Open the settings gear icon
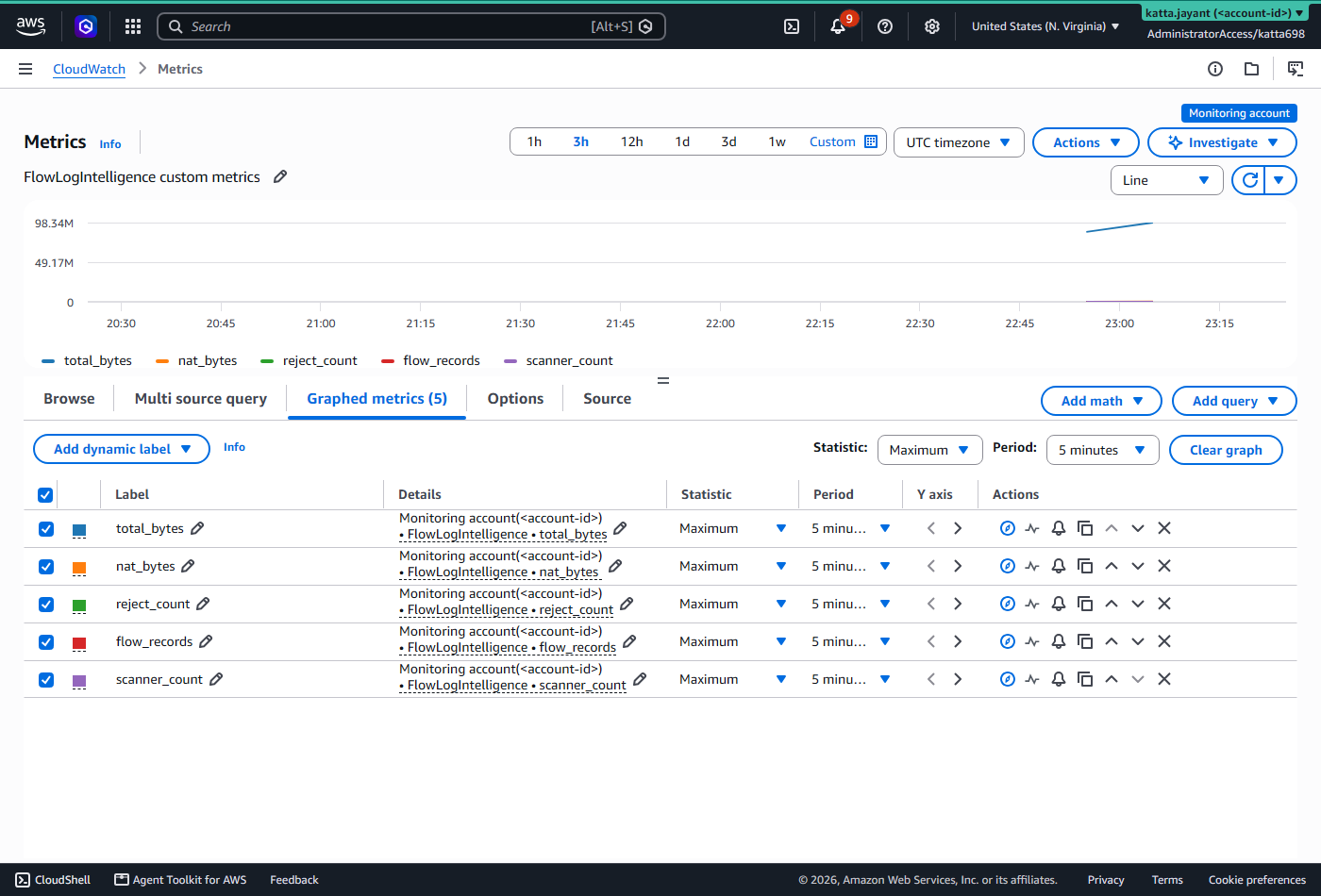Image resolution: width=1321 pixels, height=896 pixels. click(932, 26)
